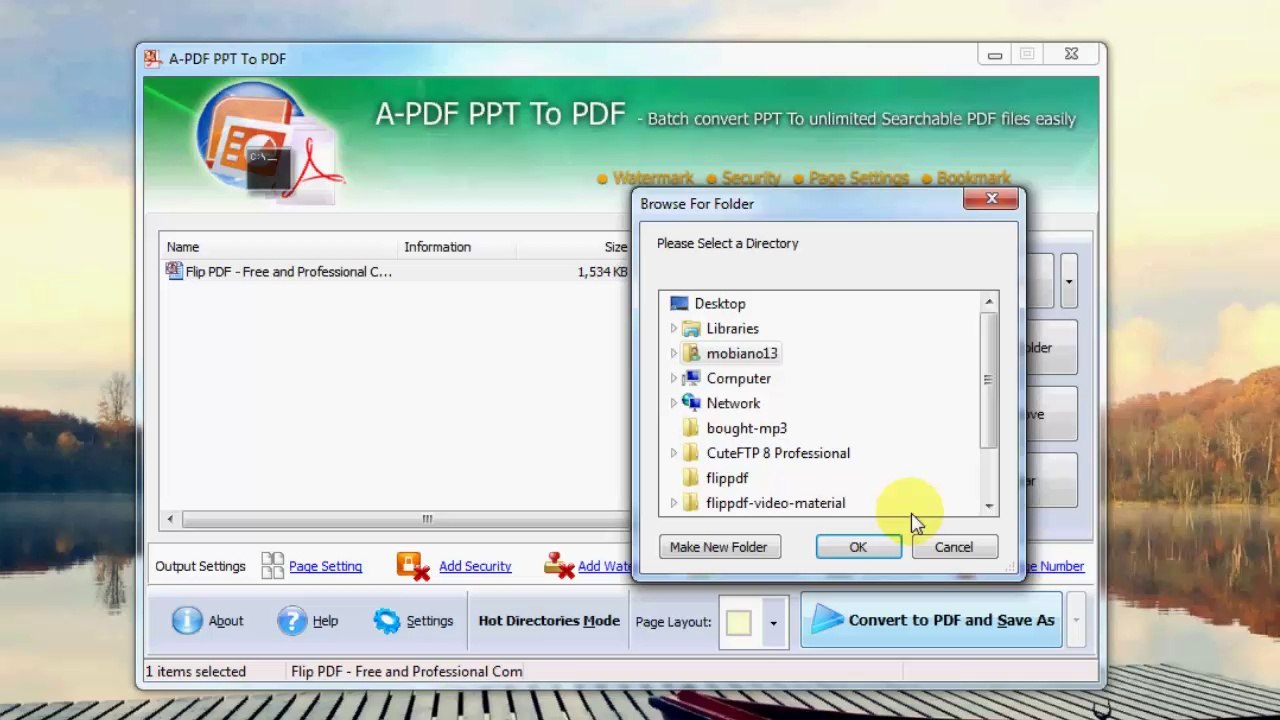This screenshot has width=1280, height=720.
Task: Click the Desktop monitor icon in folder tree
Action: [x=679, y=303]
